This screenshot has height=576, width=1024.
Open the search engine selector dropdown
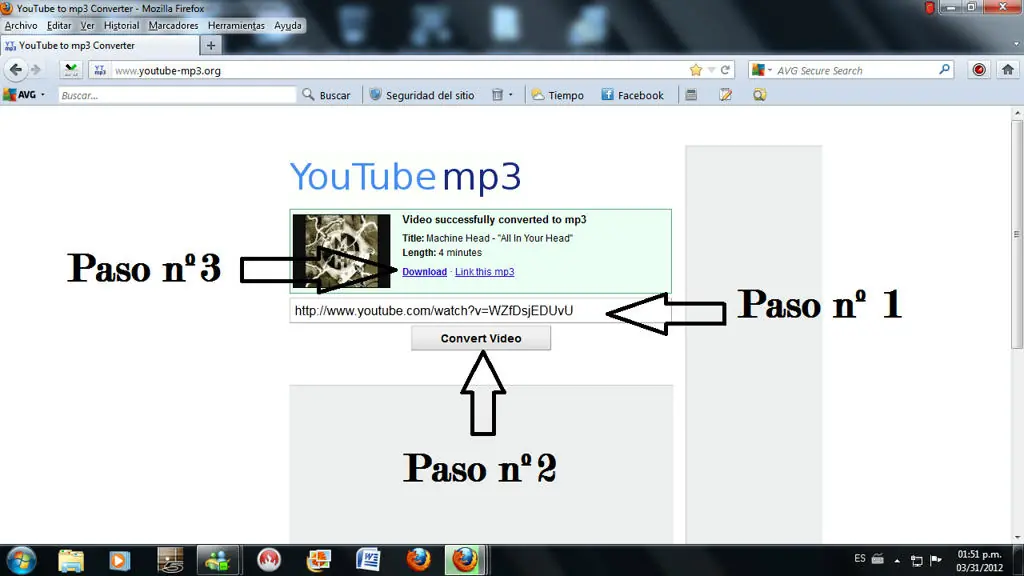[x=761, y=70]
